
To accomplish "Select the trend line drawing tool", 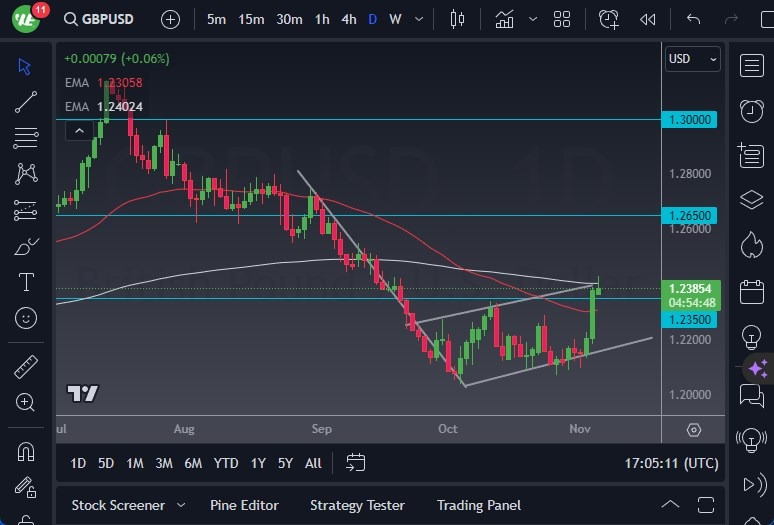I will [x=26, y=102].
